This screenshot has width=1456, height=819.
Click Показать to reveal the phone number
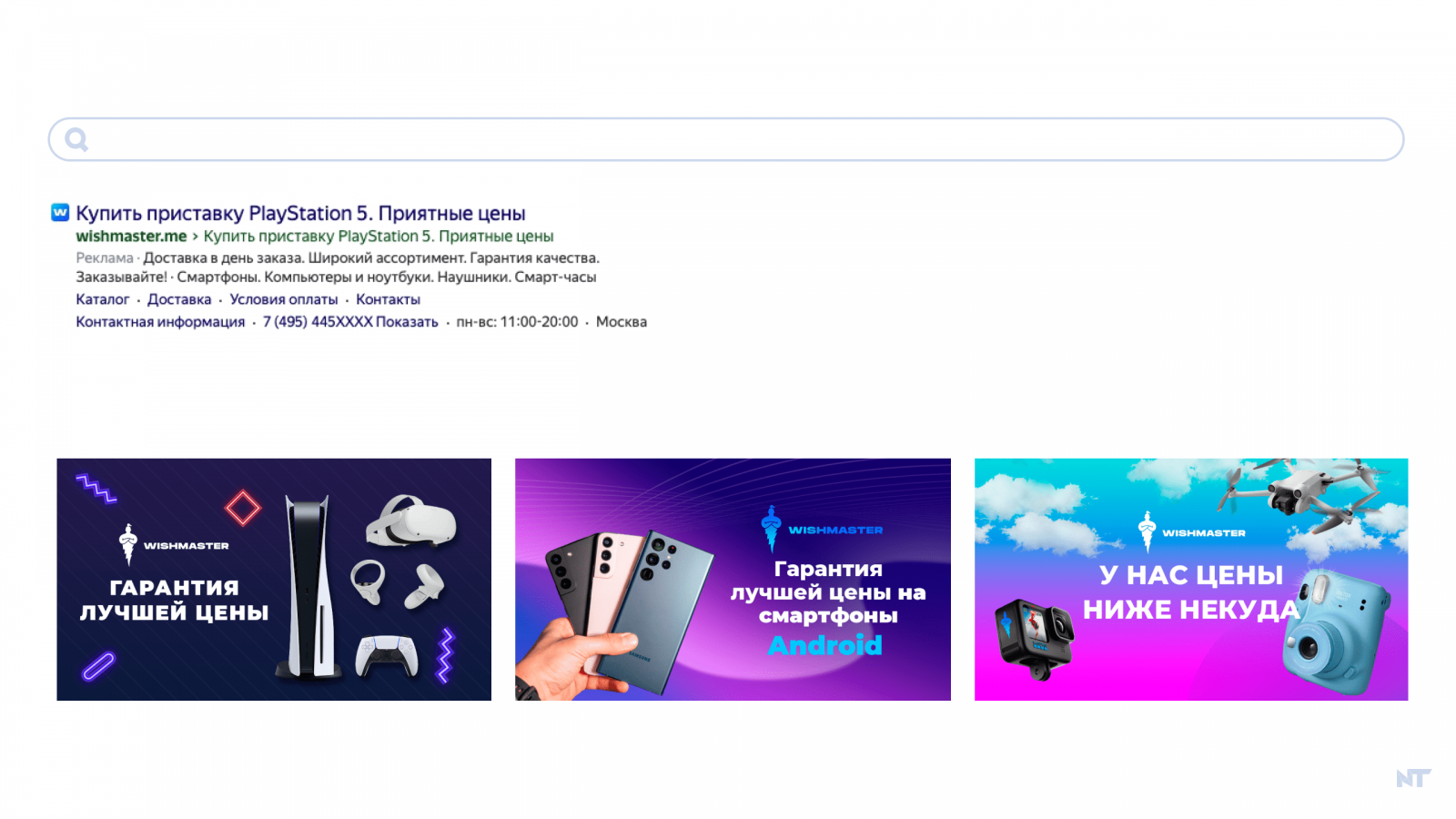pos(407,322)
